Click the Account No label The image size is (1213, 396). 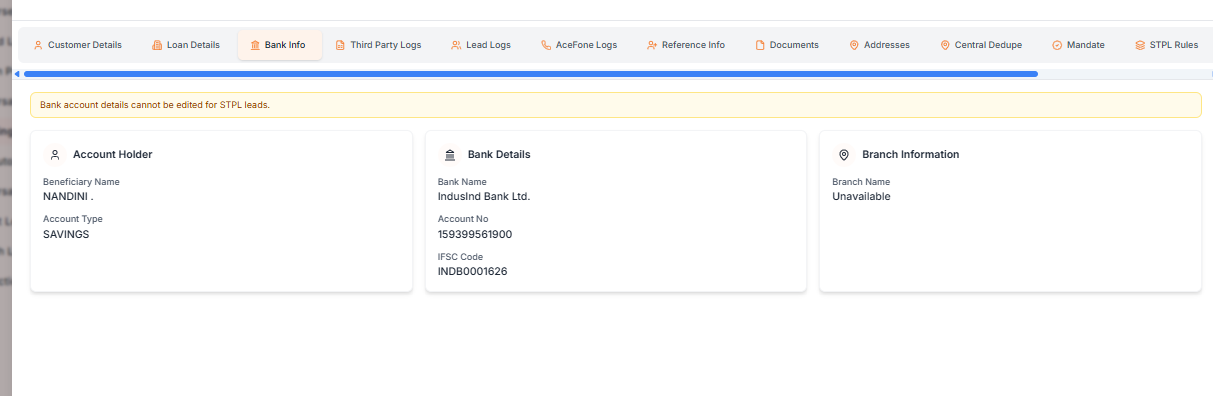tap(463, 219)
